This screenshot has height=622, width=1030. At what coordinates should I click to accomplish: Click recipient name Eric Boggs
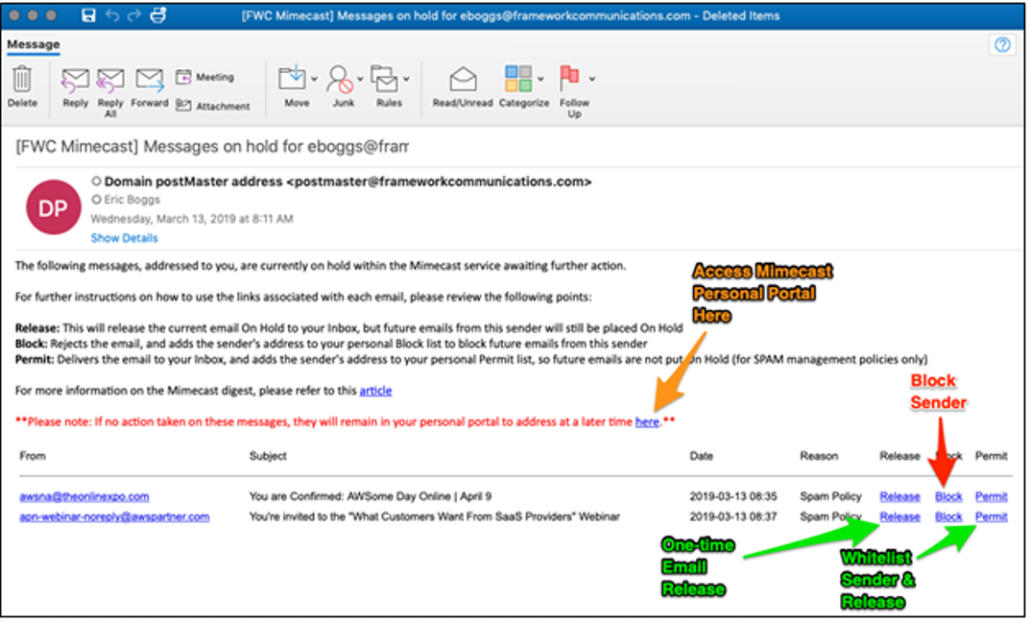tap(132, 199)
